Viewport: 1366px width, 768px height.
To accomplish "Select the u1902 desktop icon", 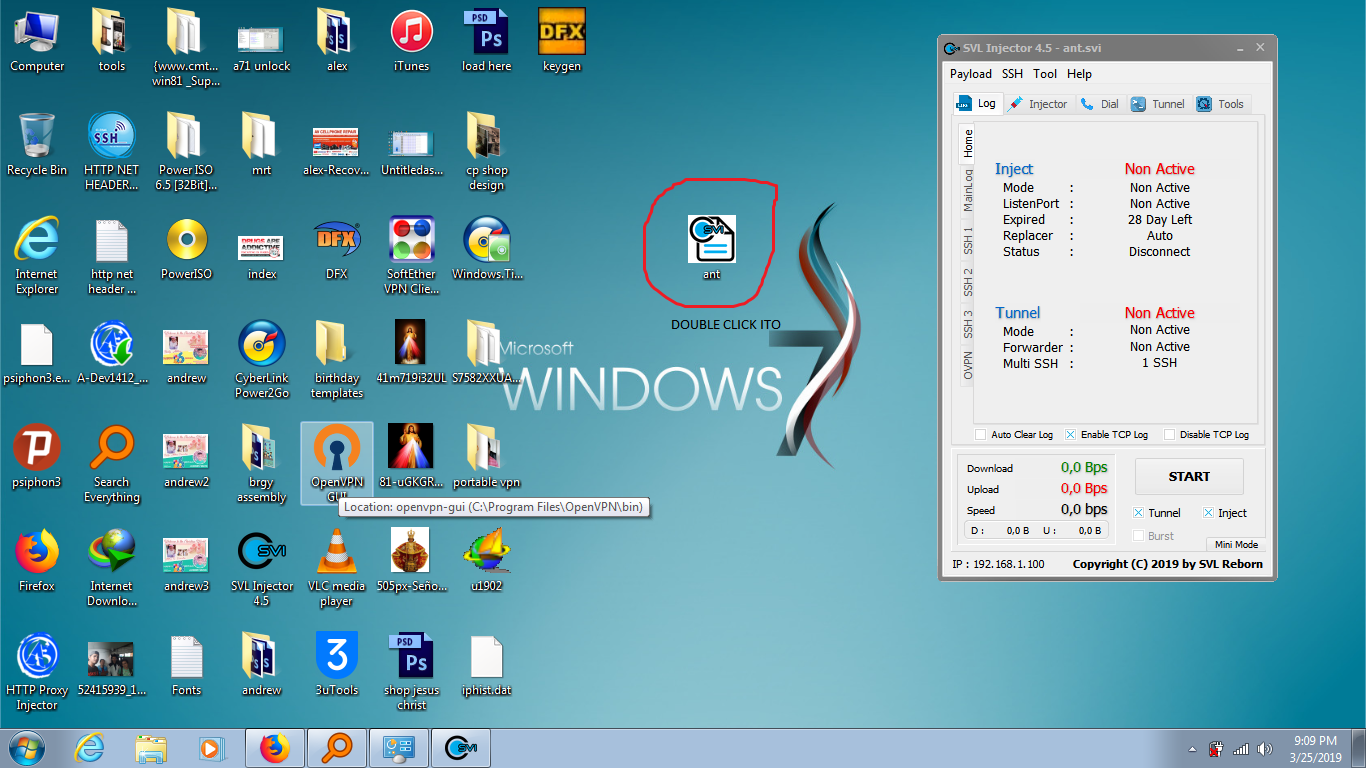I will (487, 551).
